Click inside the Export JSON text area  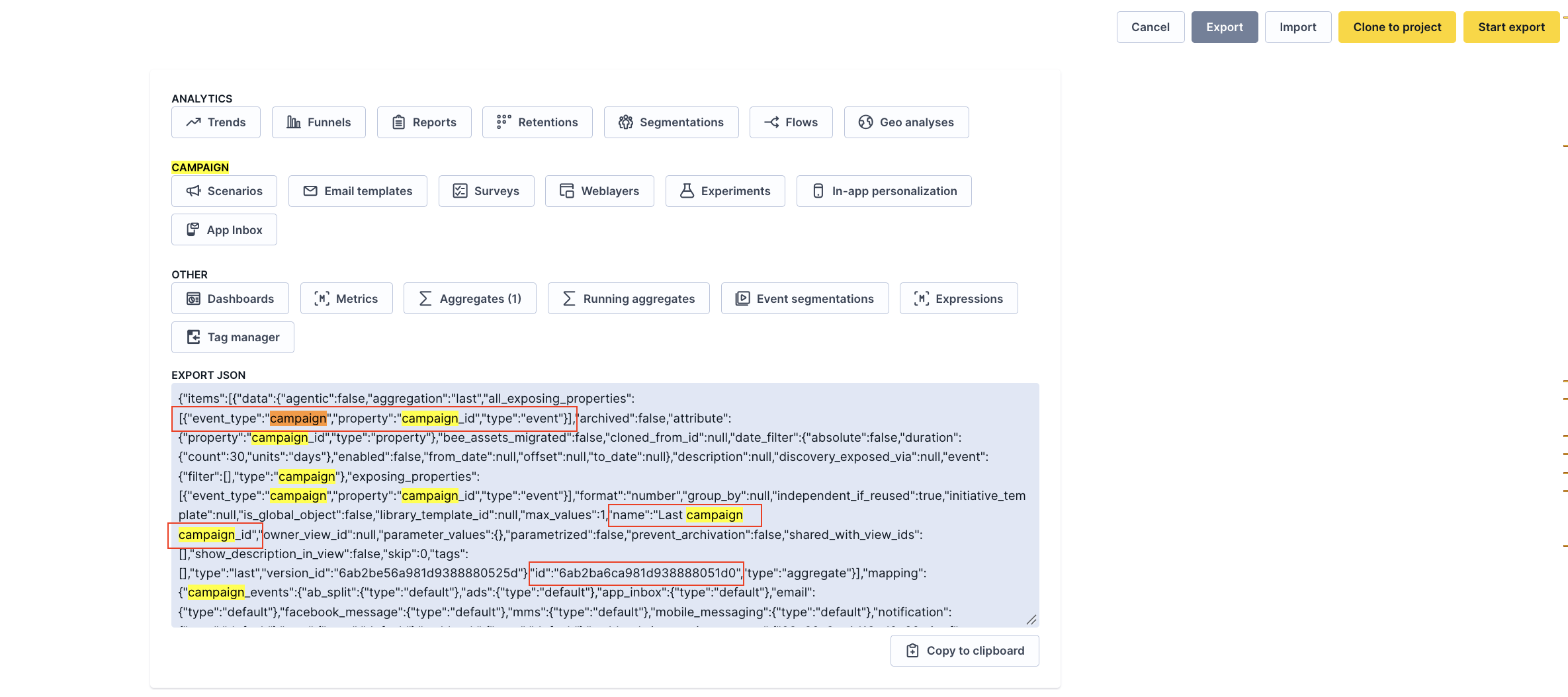[x=605, y=505]
